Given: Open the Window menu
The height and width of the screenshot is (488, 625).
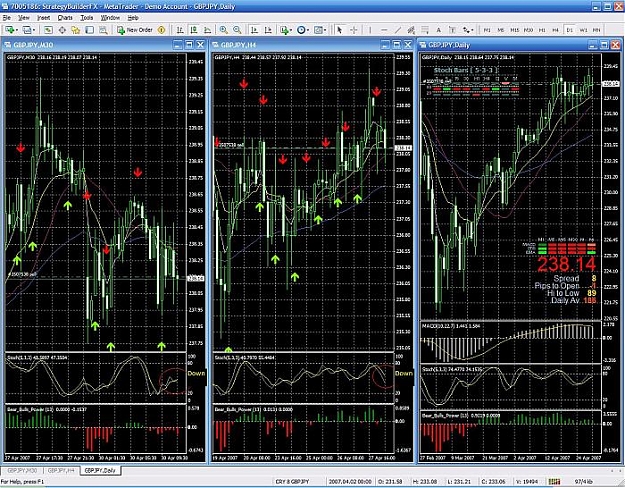Looking at the screenshot, I should [x=110, y=18].
